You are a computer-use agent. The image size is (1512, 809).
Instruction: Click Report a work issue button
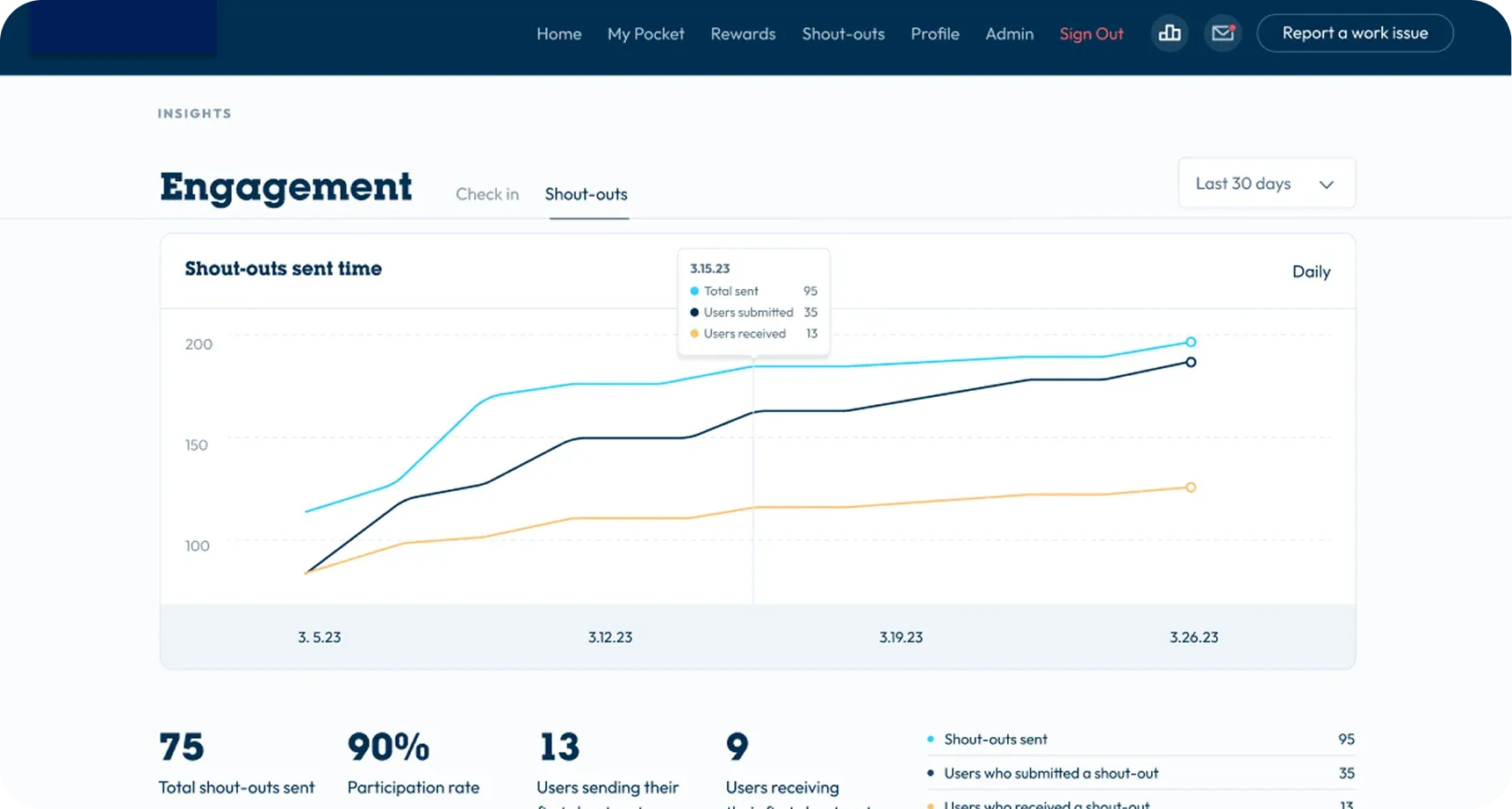1354,33
